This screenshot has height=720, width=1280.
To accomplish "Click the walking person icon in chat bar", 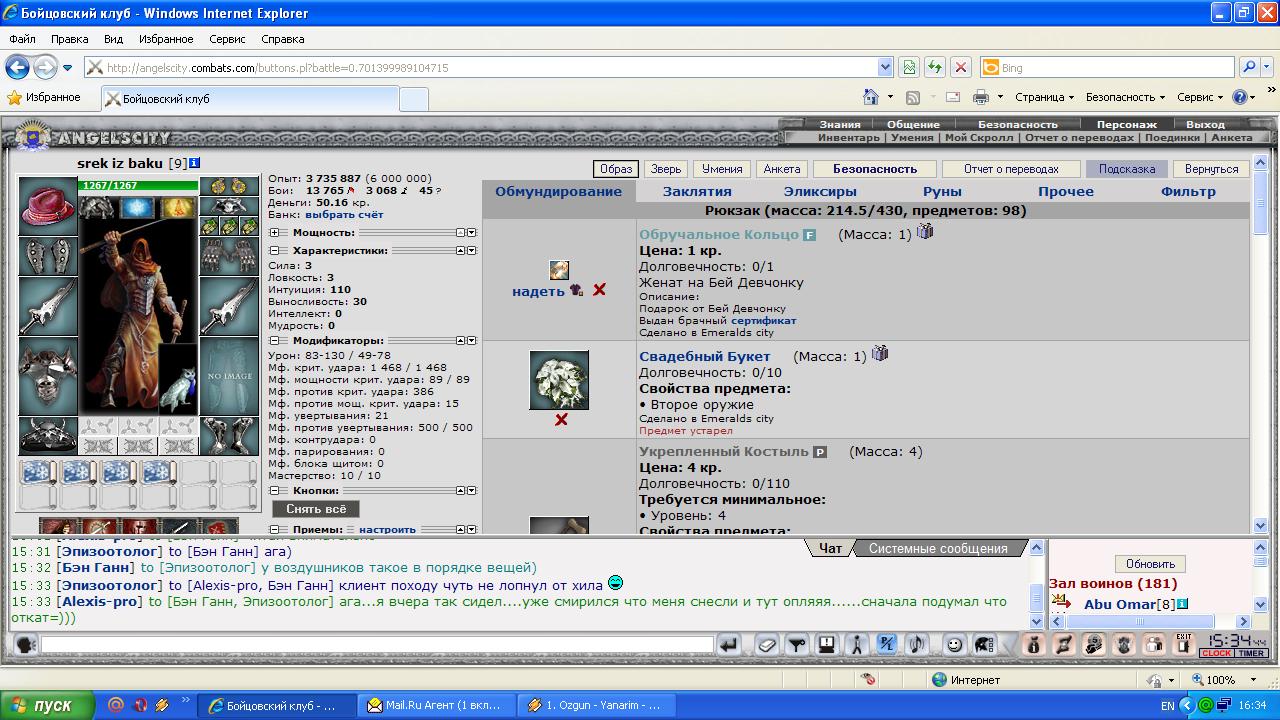I will tap(856, 645).
